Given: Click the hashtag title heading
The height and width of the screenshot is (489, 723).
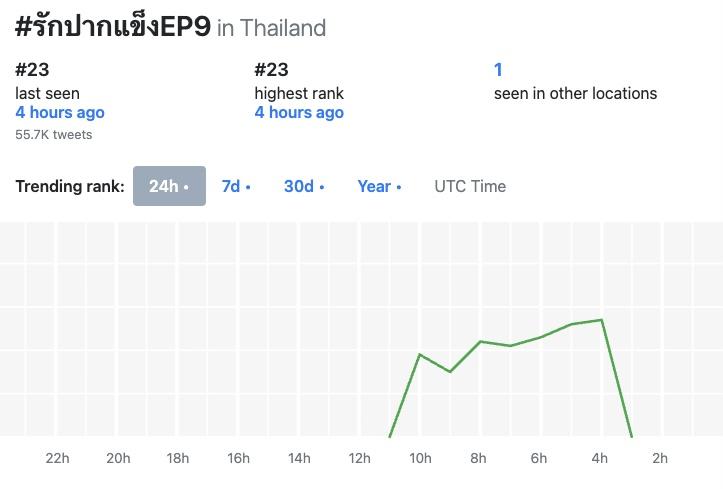Looking at the screenshot, I should tap(113, 27).
